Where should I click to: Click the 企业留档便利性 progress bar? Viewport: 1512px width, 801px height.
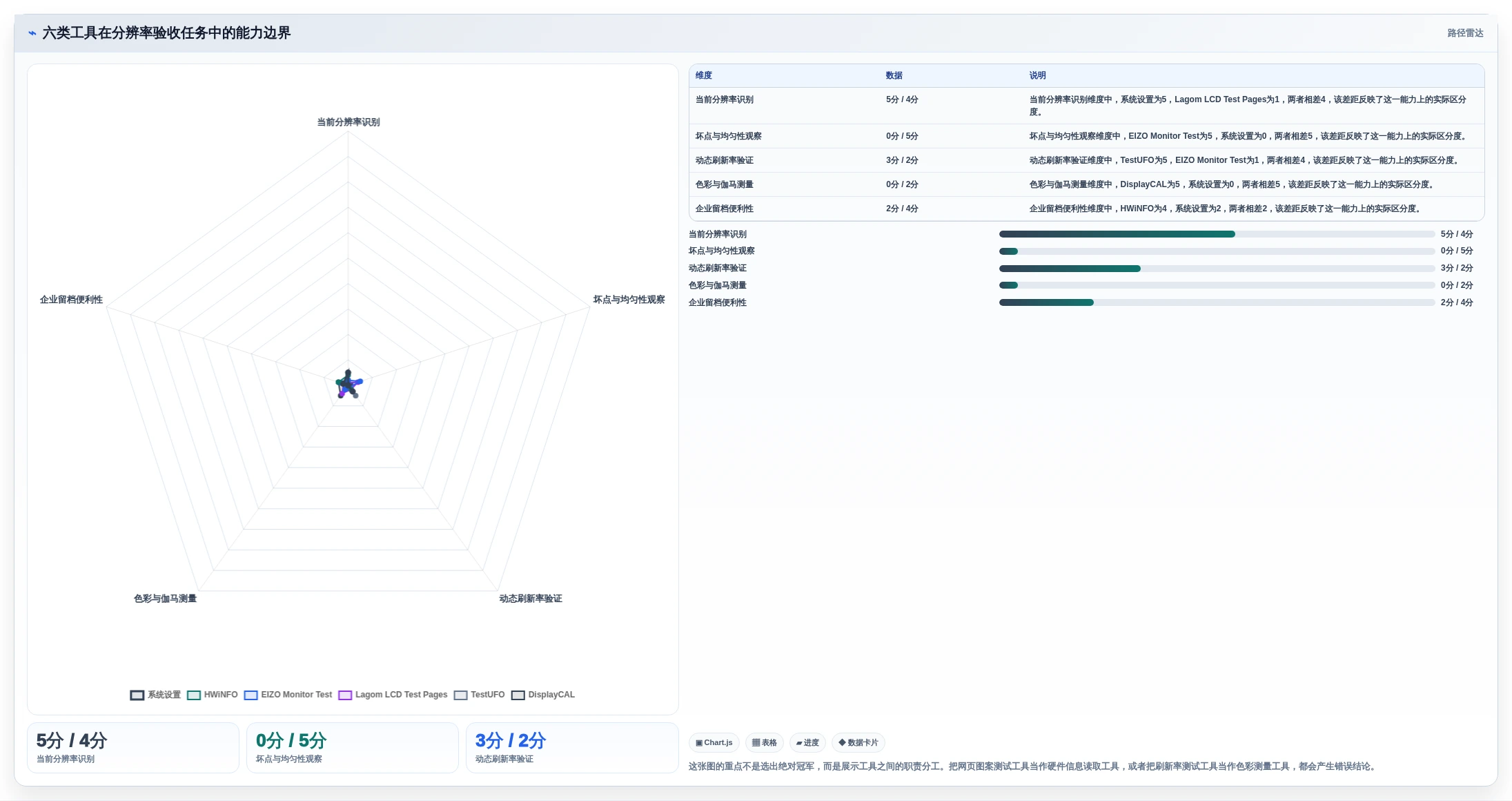pos(1217,302)
